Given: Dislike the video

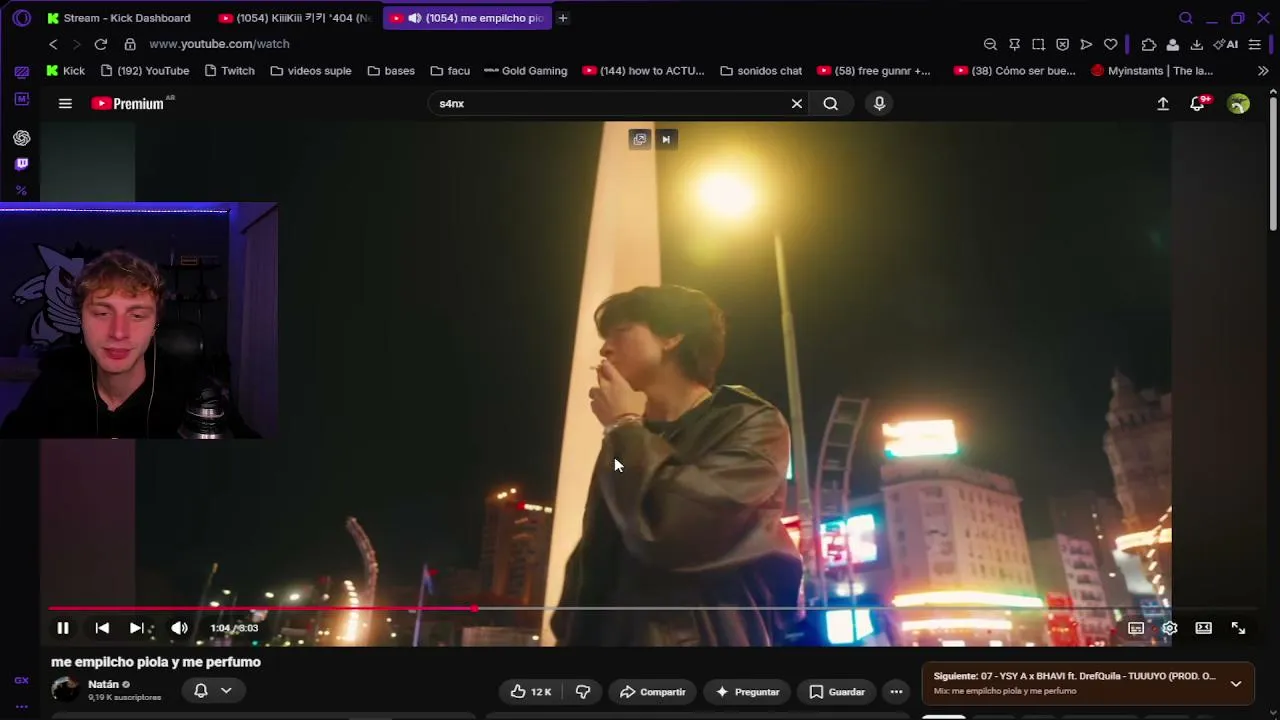Looking at the screenshot, I should [583, 692].
